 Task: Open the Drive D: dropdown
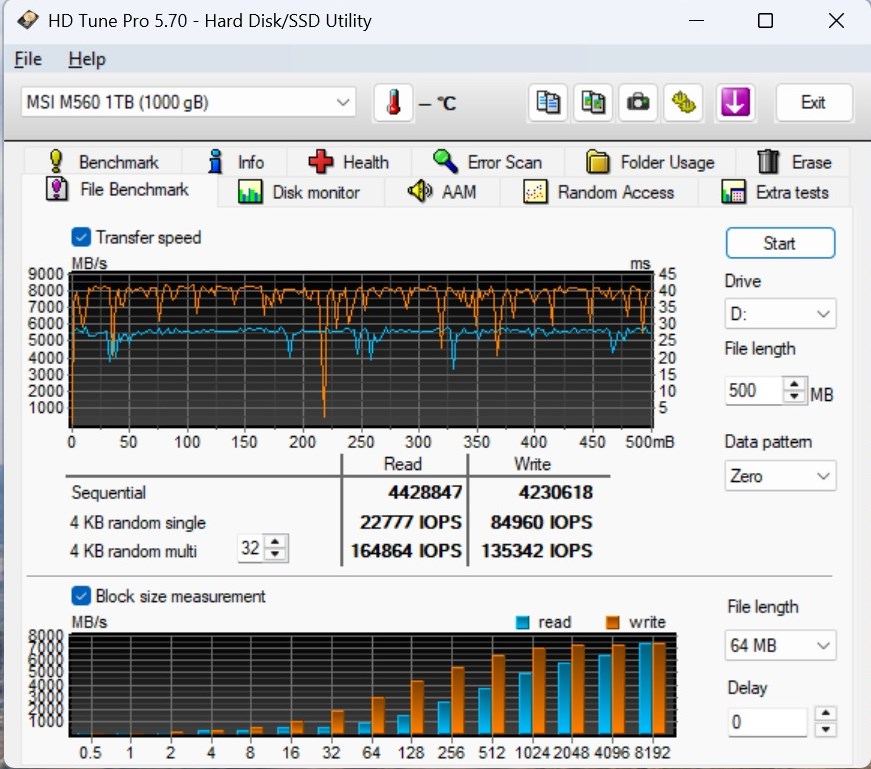(780, 314)
